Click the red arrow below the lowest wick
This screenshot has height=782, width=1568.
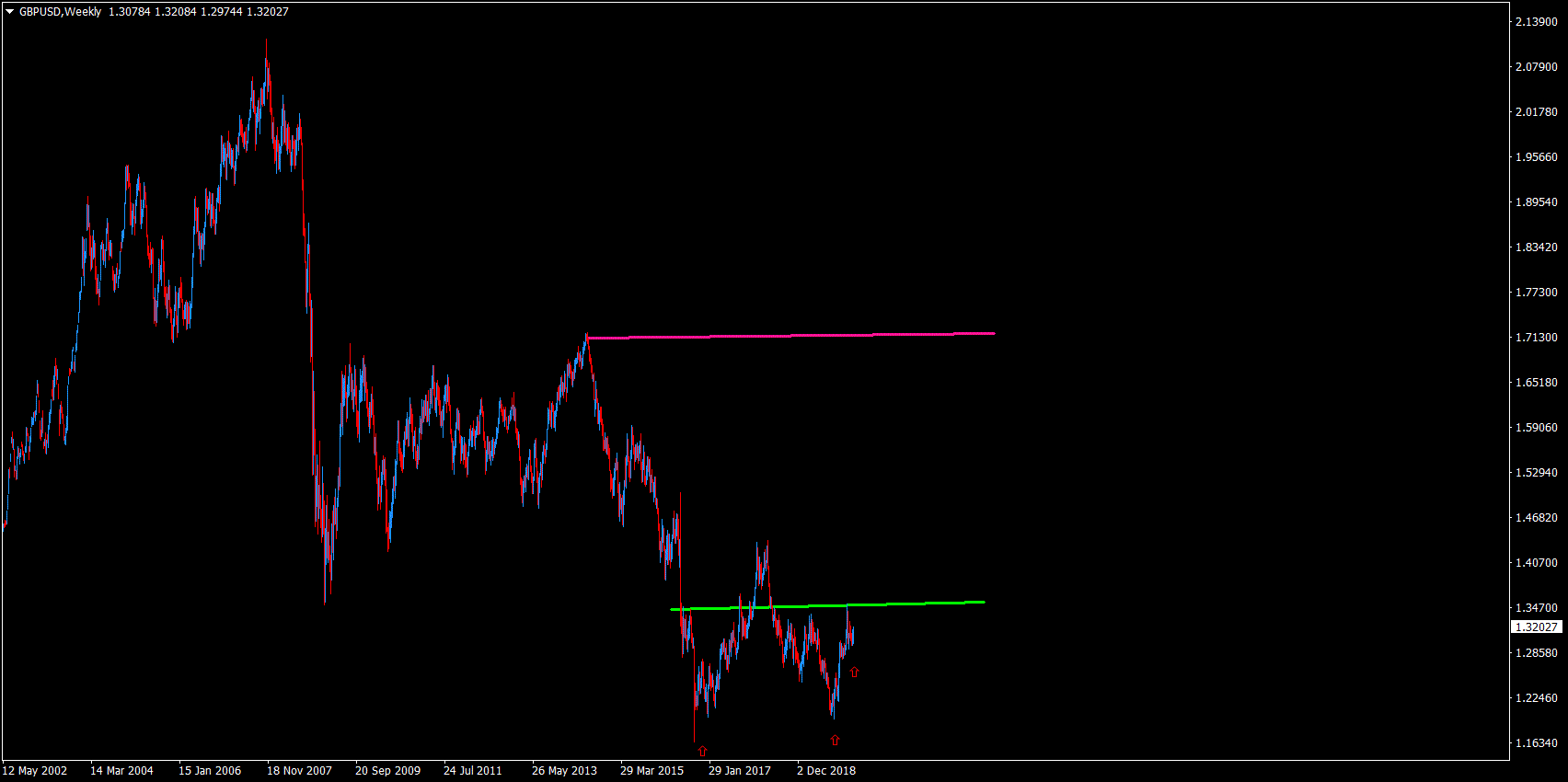point(702,752)
